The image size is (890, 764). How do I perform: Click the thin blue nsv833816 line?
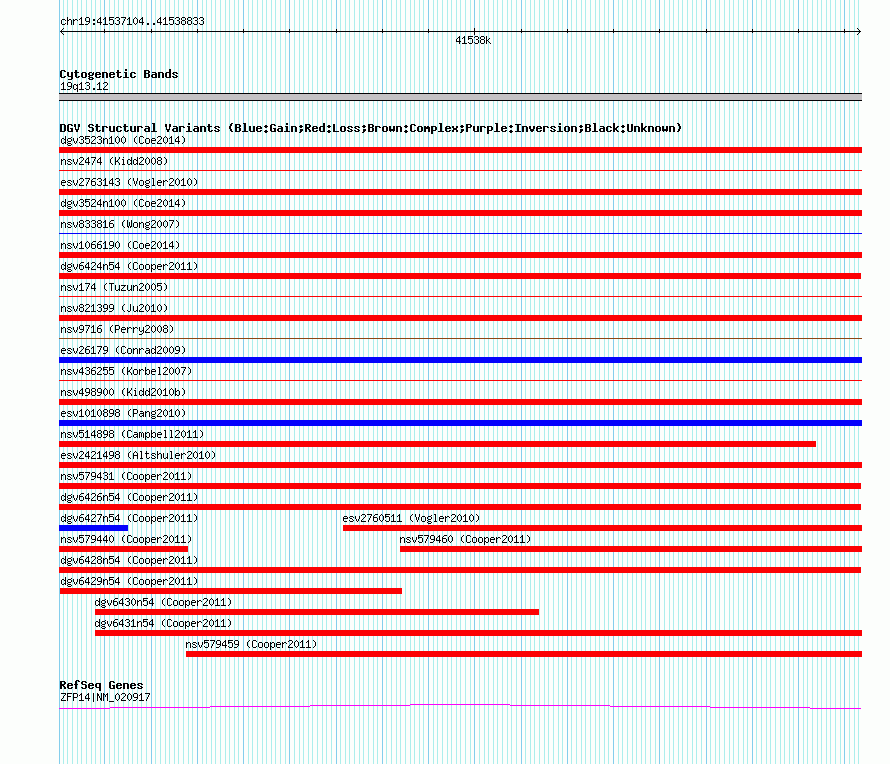(460, 233)
